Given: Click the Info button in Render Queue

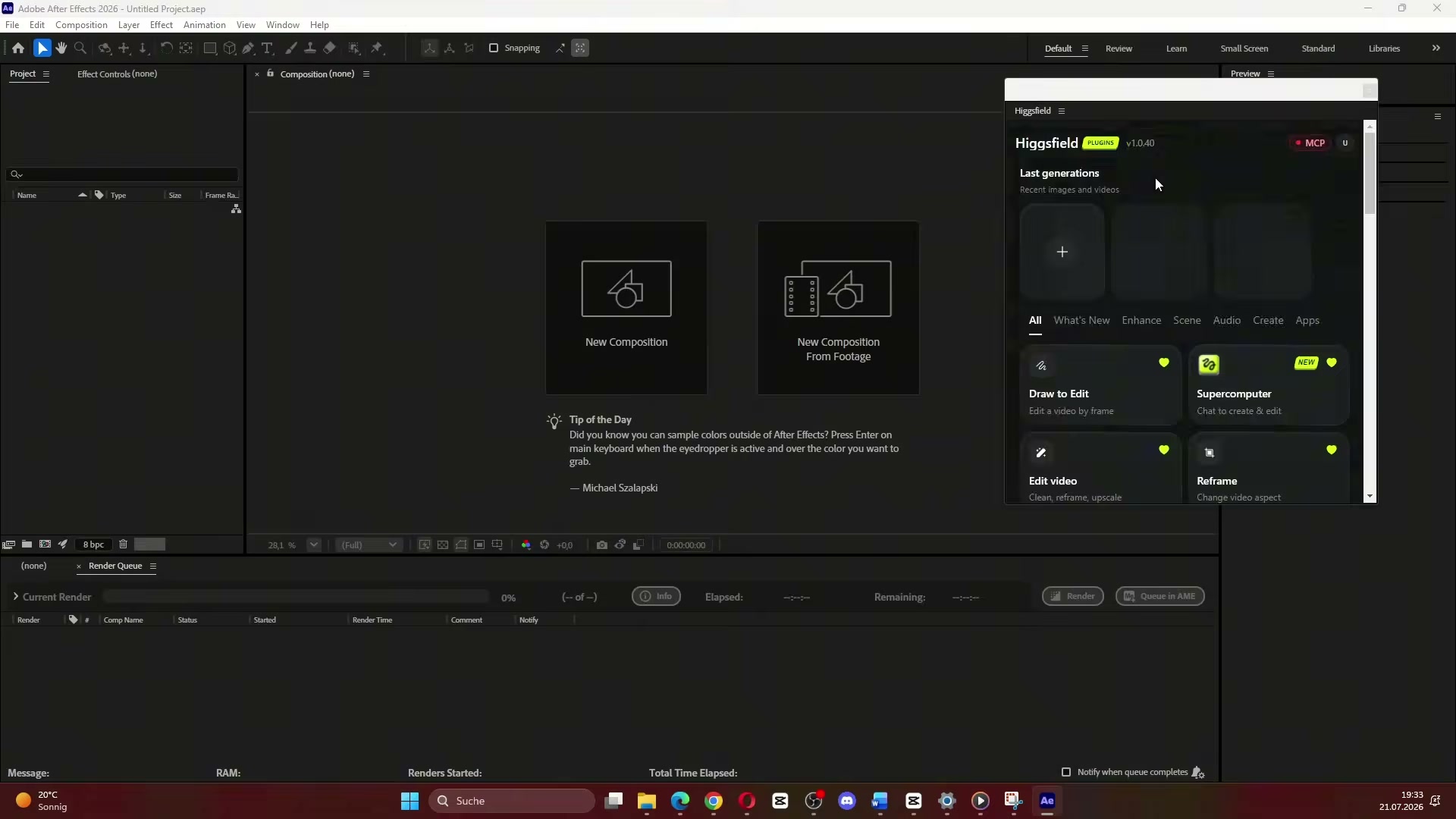Looking at the screenshot, I should 656,596.
